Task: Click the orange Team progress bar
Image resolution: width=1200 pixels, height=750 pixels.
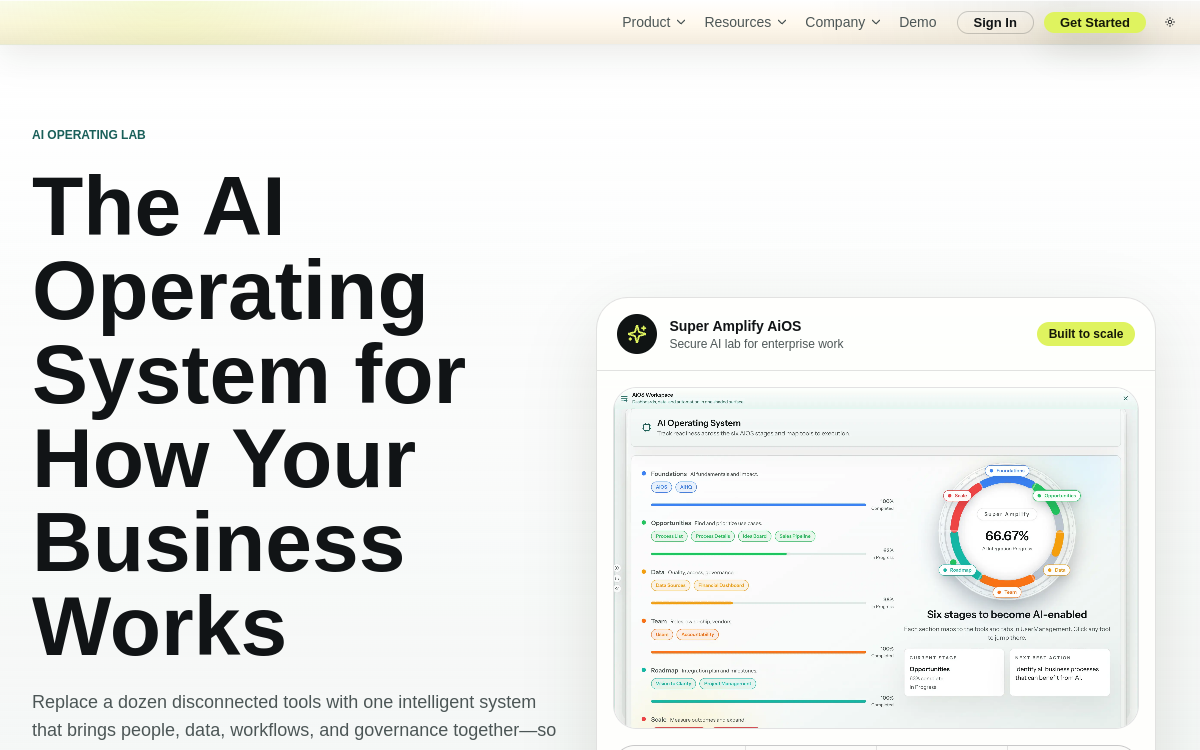Action: coord(758,652)
